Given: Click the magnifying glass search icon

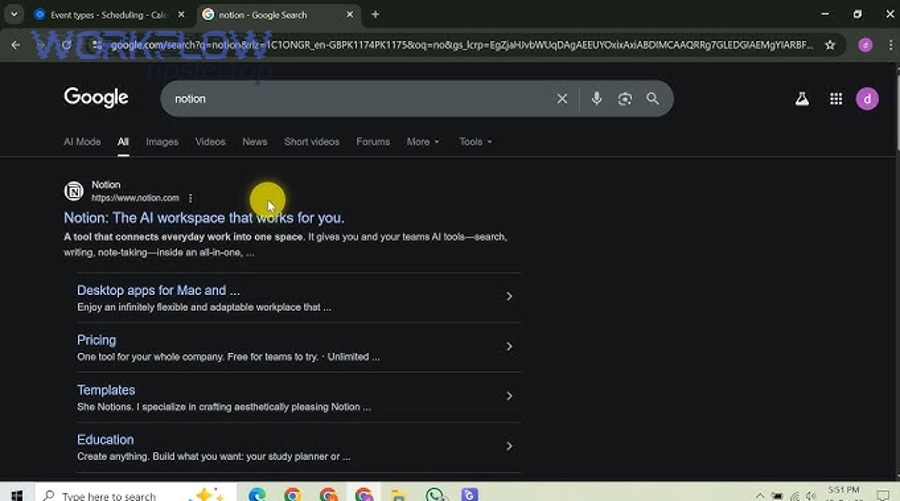Looking at the screenshot, I should (x=653, y=99).
